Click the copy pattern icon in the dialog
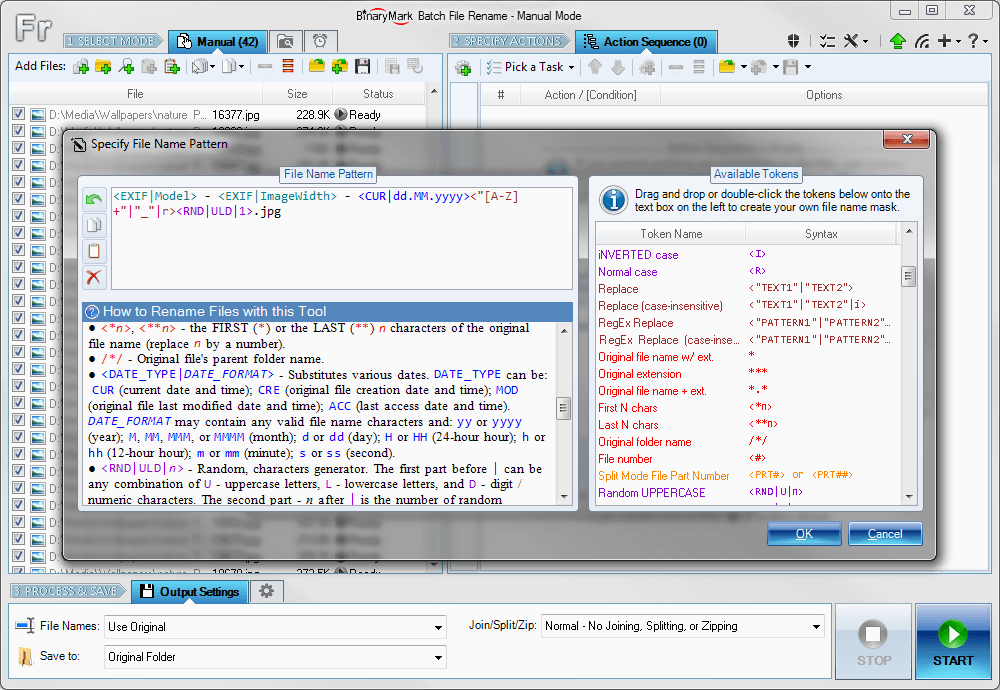 click(x=94, y=224)
